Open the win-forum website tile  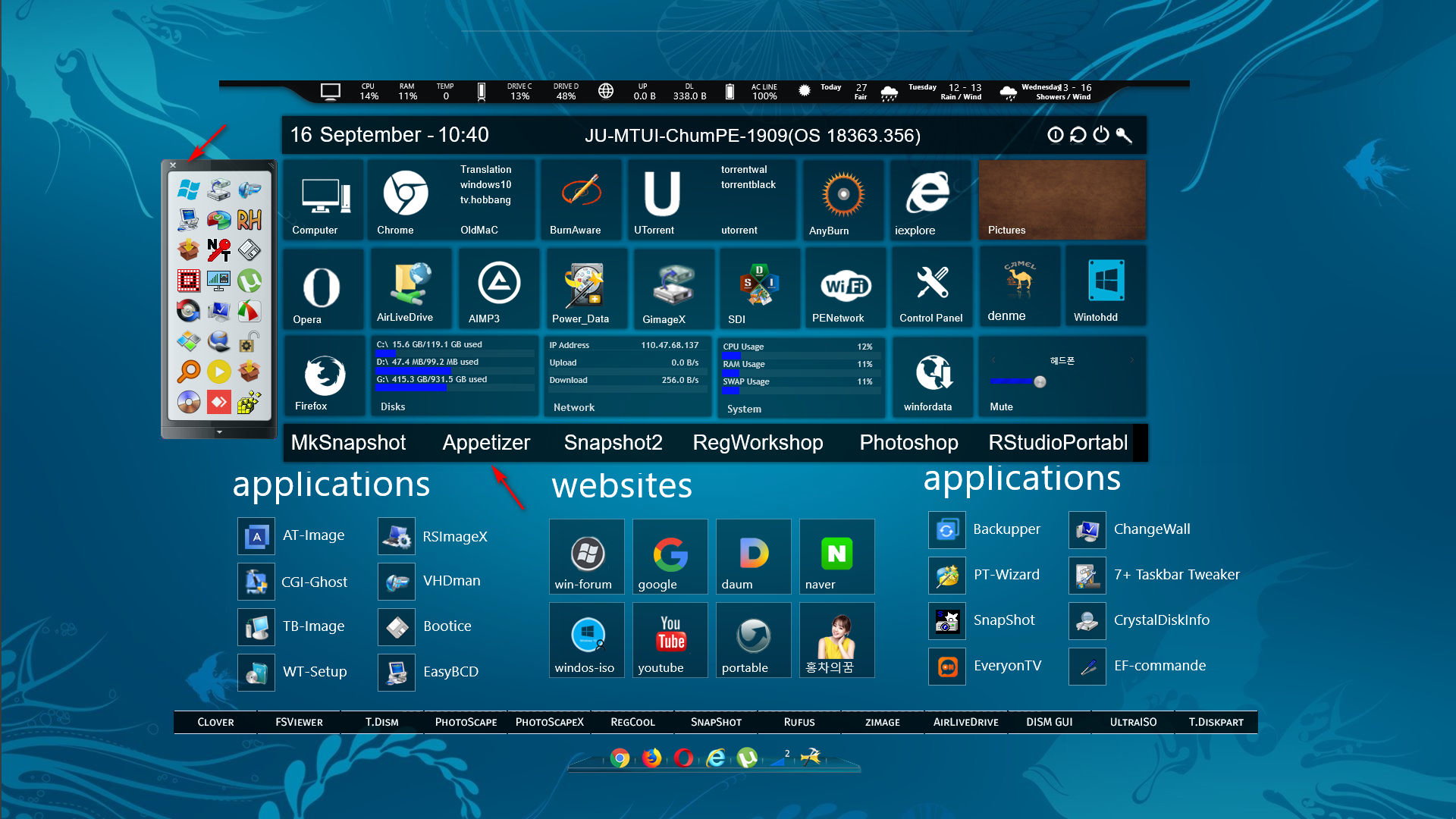[587, 557]
